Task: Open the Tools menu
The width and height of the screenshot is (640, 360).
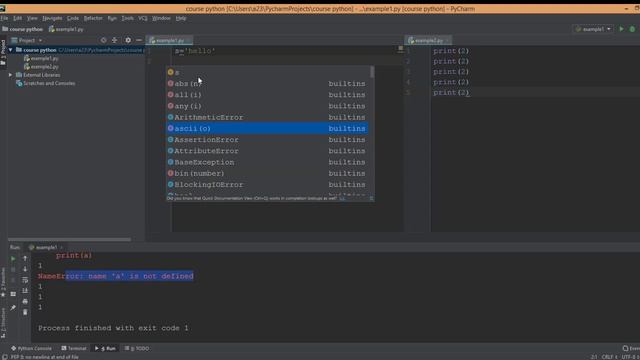Action: coord(127,18)
